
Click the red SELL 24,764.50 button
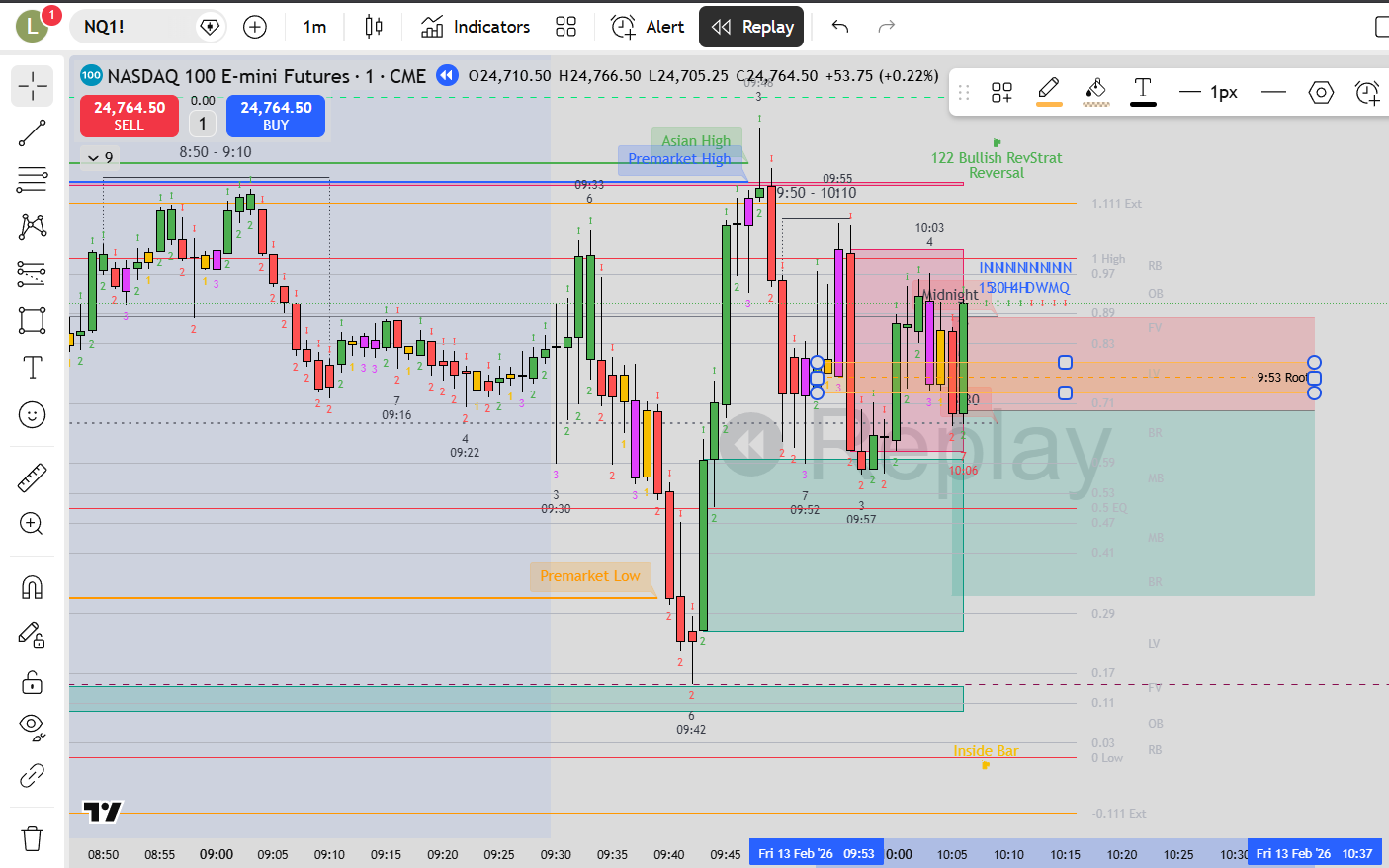pos(130,116)
